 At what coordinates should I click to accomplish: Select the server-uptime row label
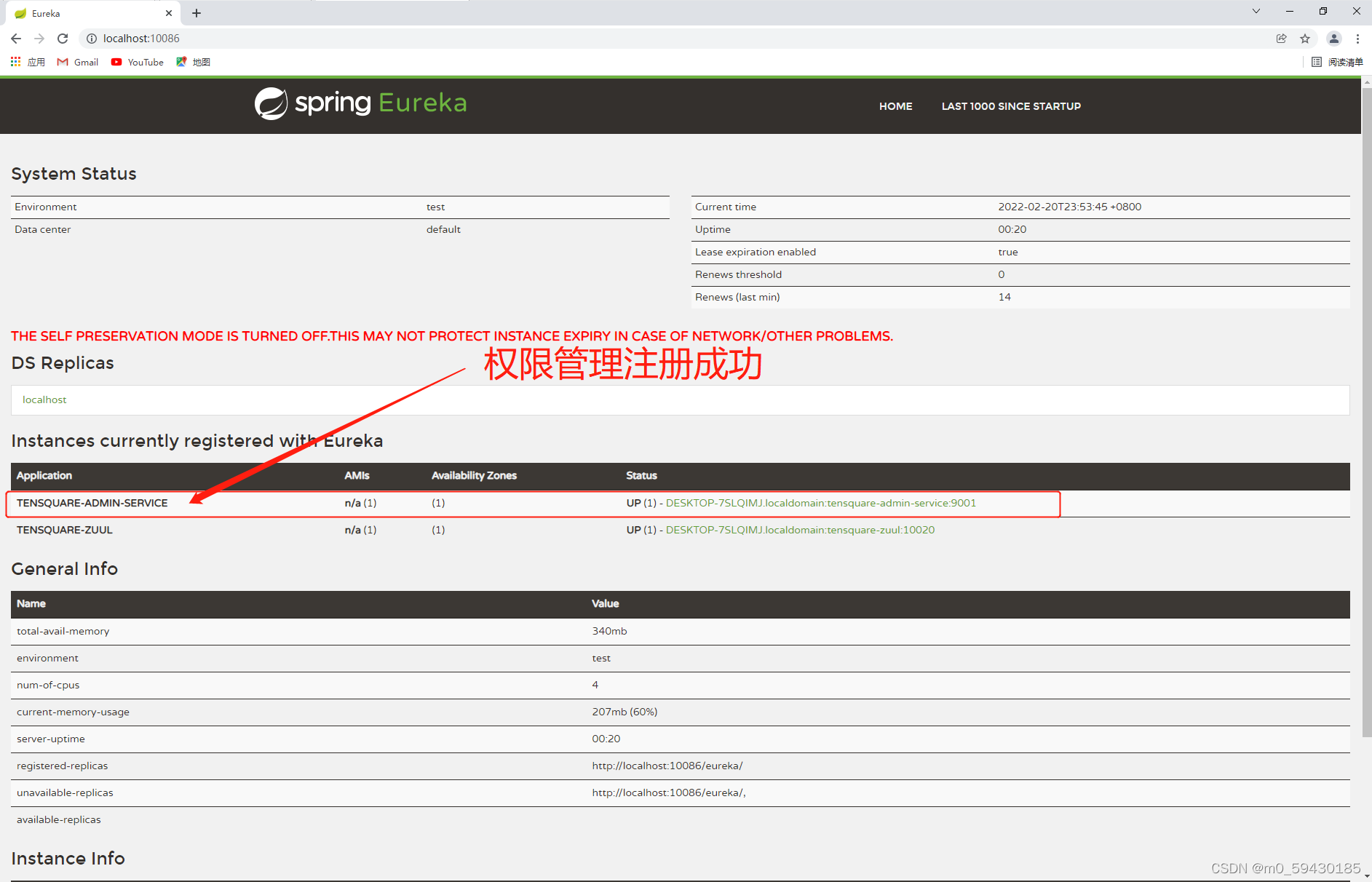pos(51,739)
